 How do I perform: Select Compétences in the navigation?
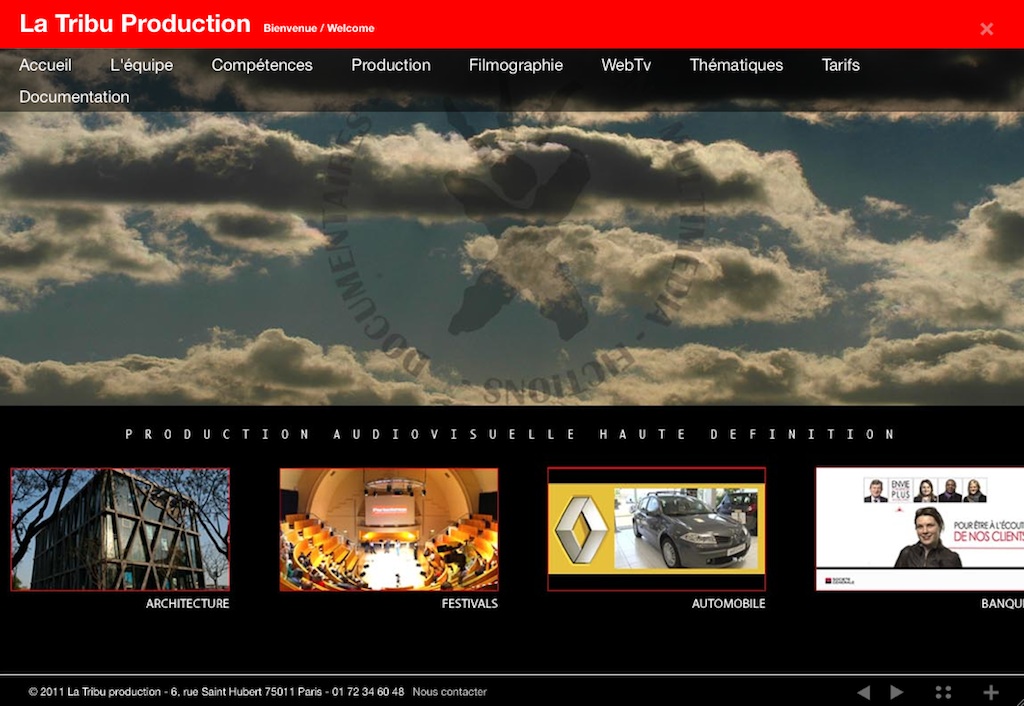262,65
